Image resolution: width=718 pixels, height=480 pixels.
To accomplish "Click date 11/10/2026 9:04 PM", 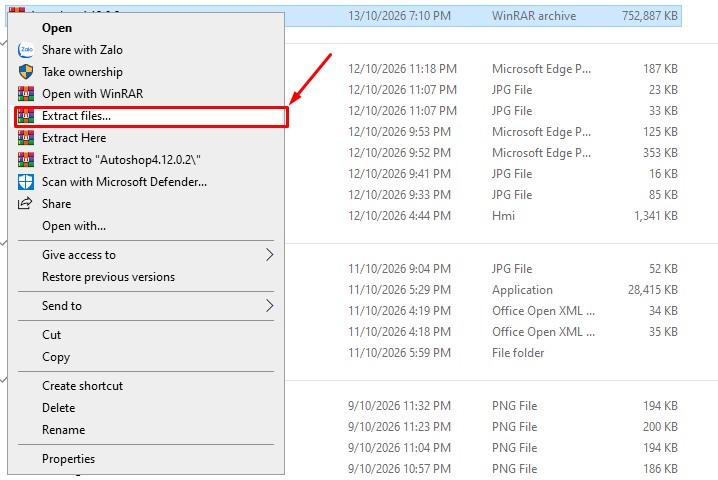I will tap(399, 269).
